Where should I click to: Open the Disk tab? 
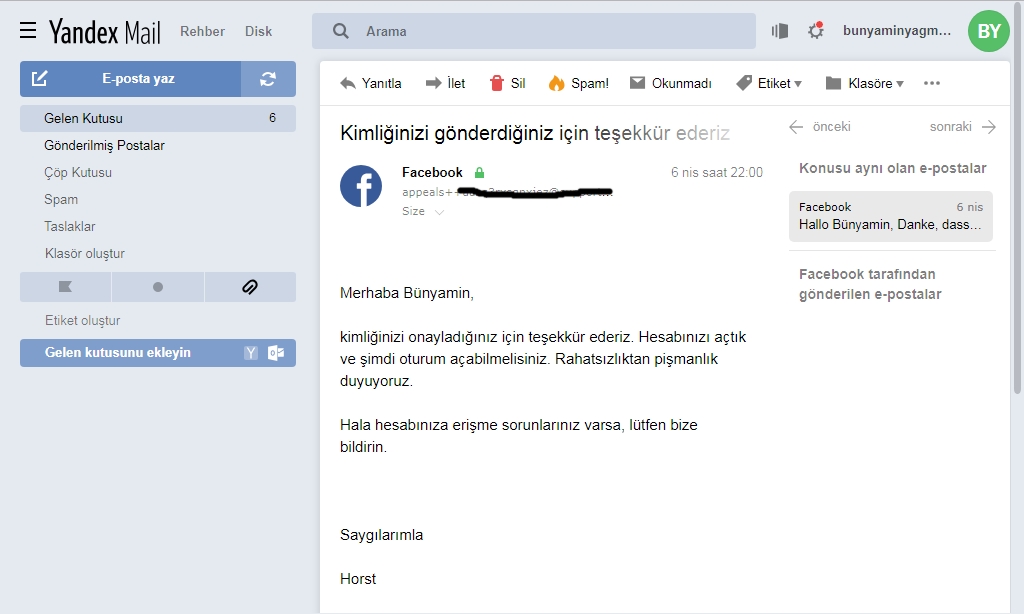click(259, 31)
